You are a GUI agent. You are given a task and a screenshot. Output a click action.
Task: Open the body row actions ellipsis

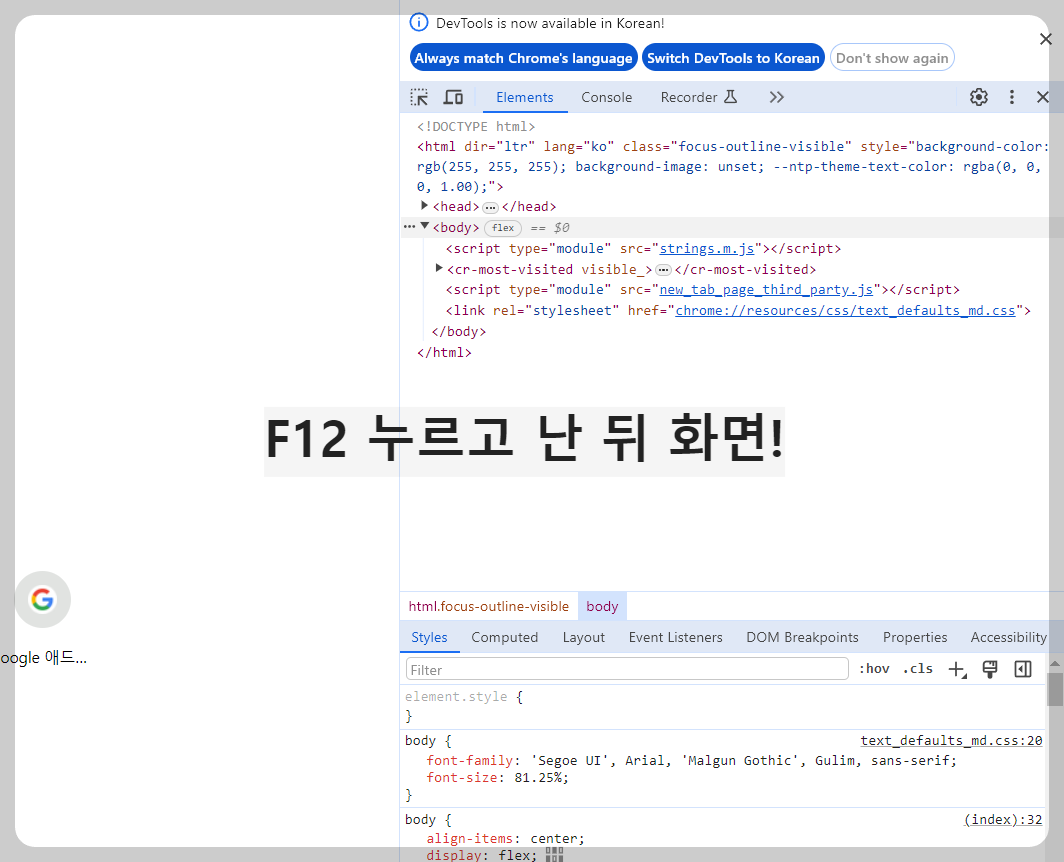(x=409, y=227)
